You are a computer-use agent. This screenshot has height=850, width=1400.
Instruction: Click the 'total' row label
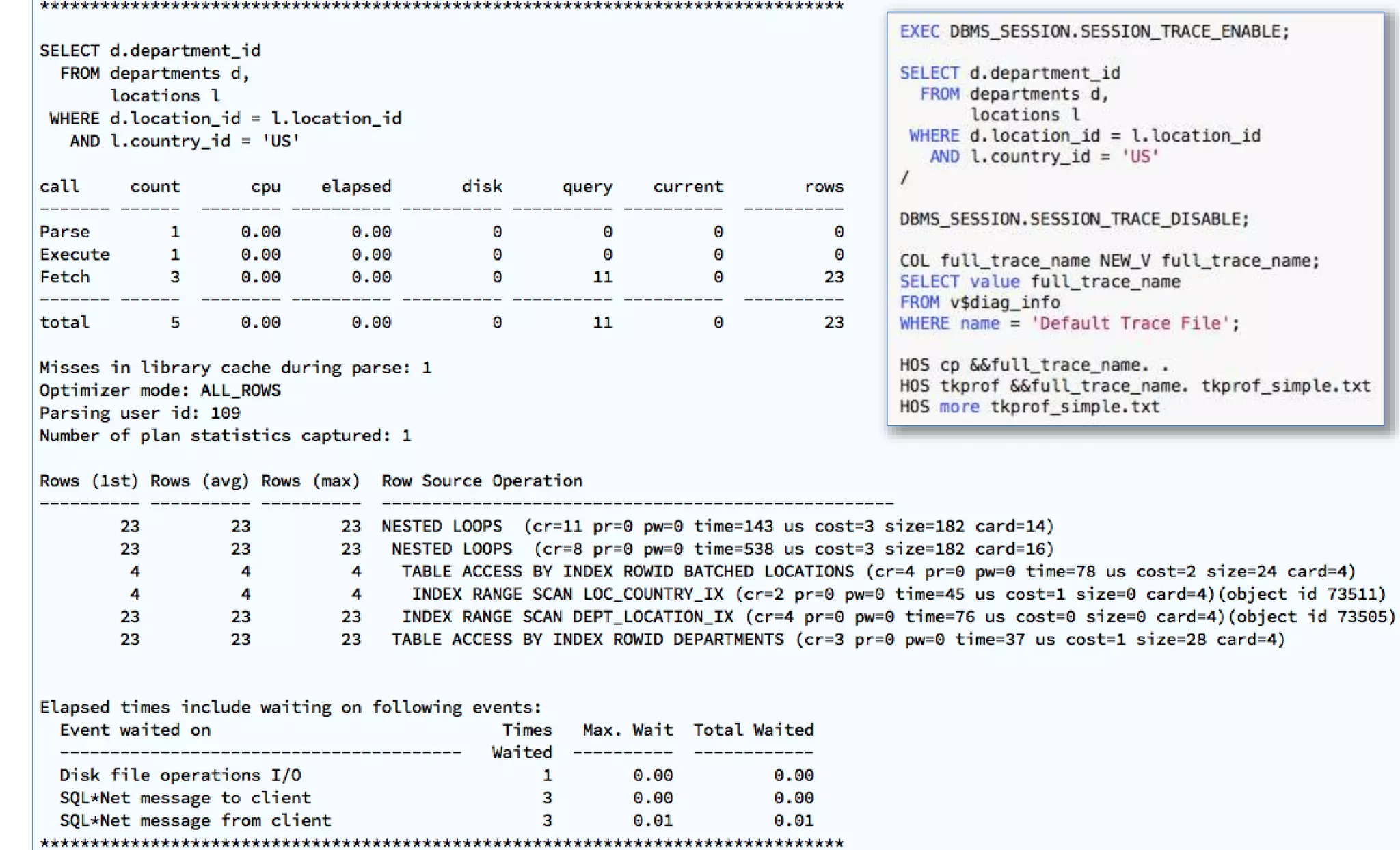64,323
